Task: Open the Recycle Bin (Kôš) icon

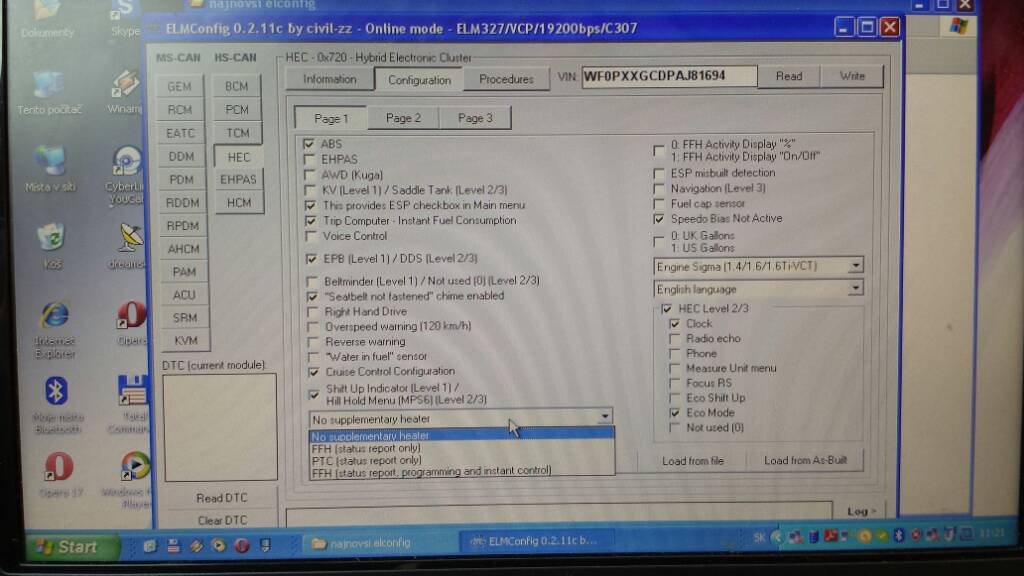Action: click(51, 238)
